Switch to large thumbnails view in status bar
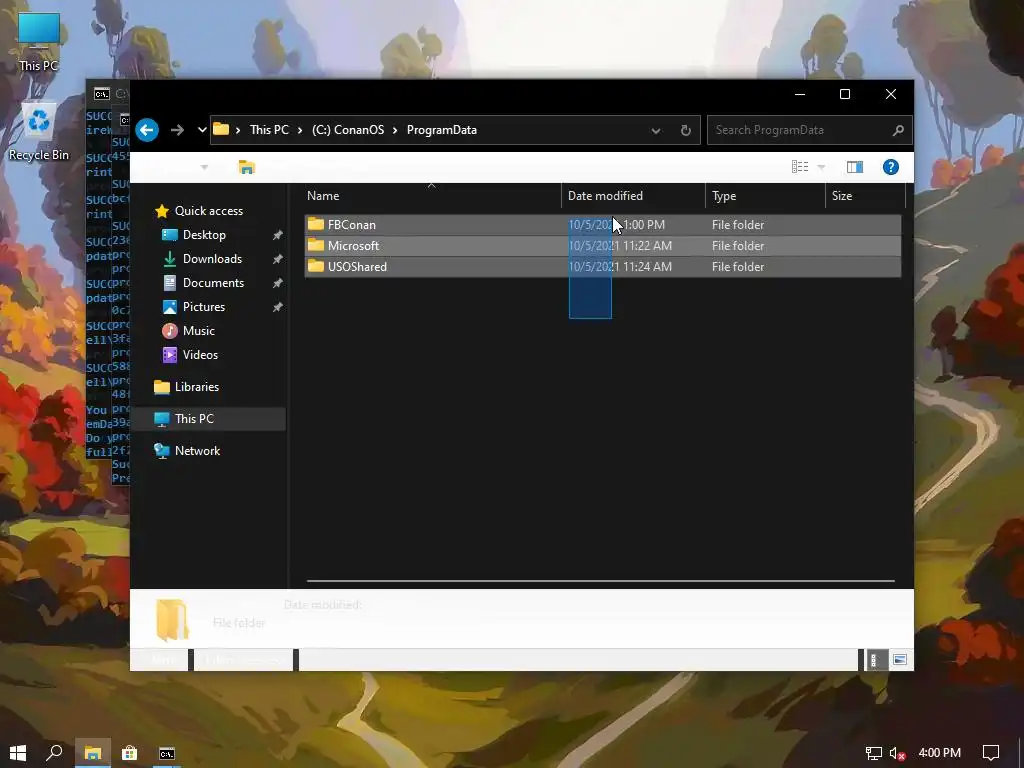1024x768 pixels. click(900, 660)
